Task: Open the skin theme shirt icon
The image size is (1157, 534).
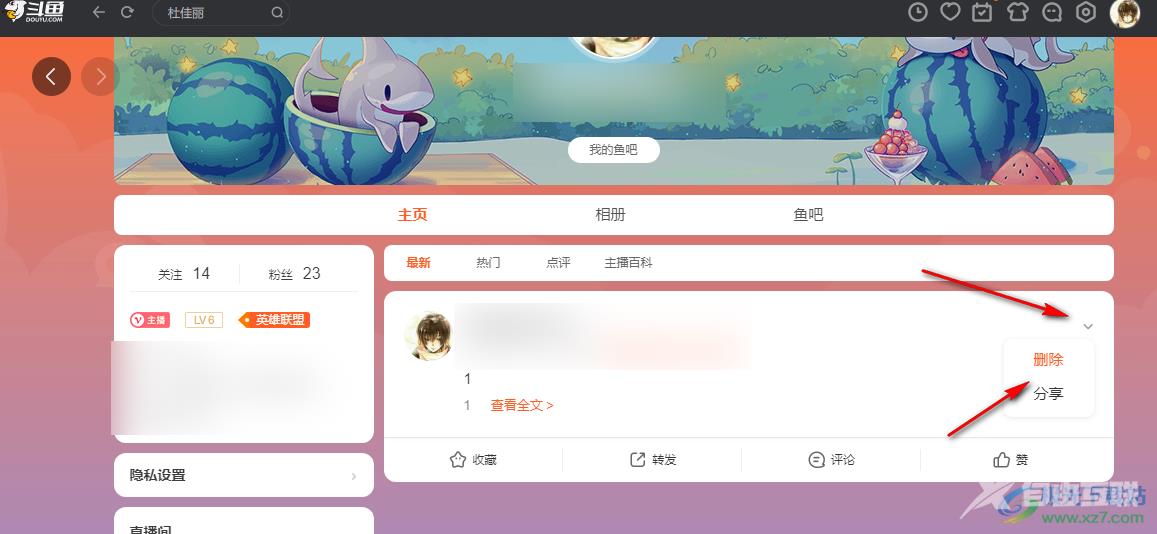Action: pos(1018,13)
